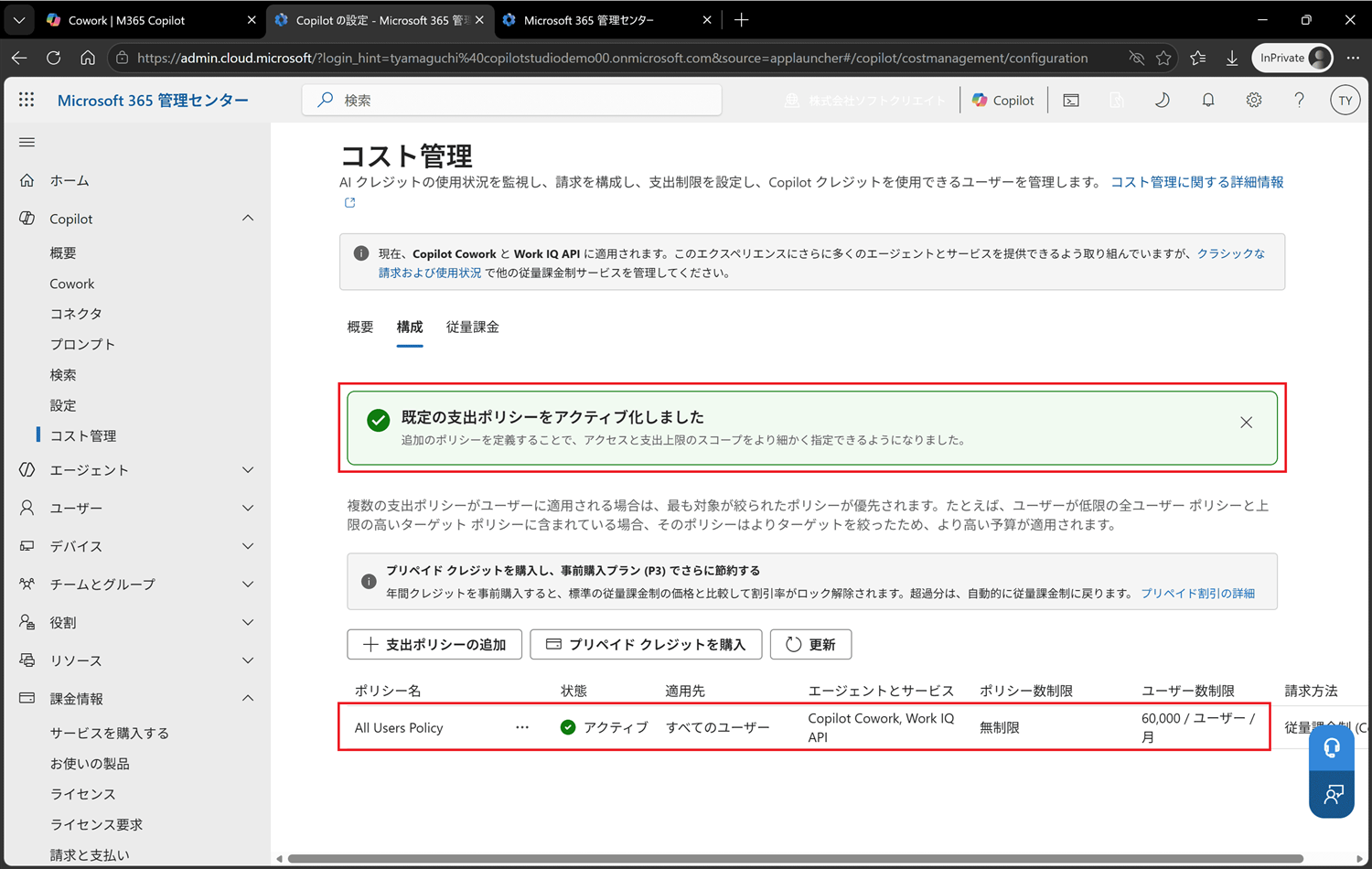Screen dimensions: 1372x869
Task: Open the Copilot button in header
Action: (1003, 101)
